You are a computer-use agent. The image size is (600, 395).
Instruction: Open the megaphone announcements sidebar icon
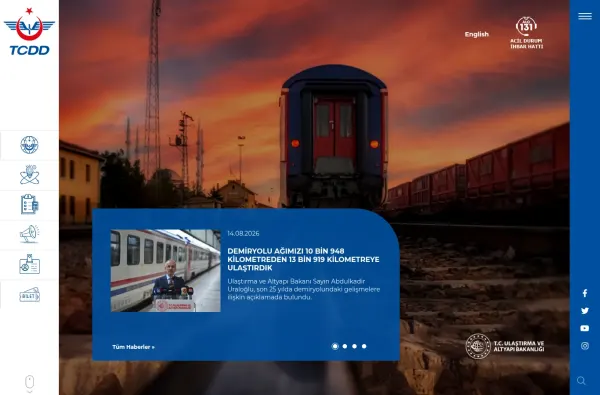coord(29,234)
